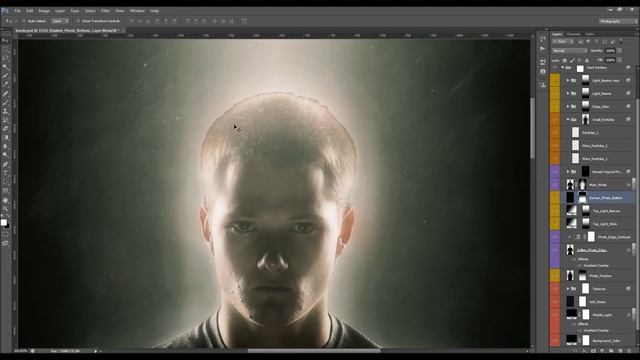Enable Auto-Select checkbox
This screenshot has height=360, width=640.
click(24, 21)
